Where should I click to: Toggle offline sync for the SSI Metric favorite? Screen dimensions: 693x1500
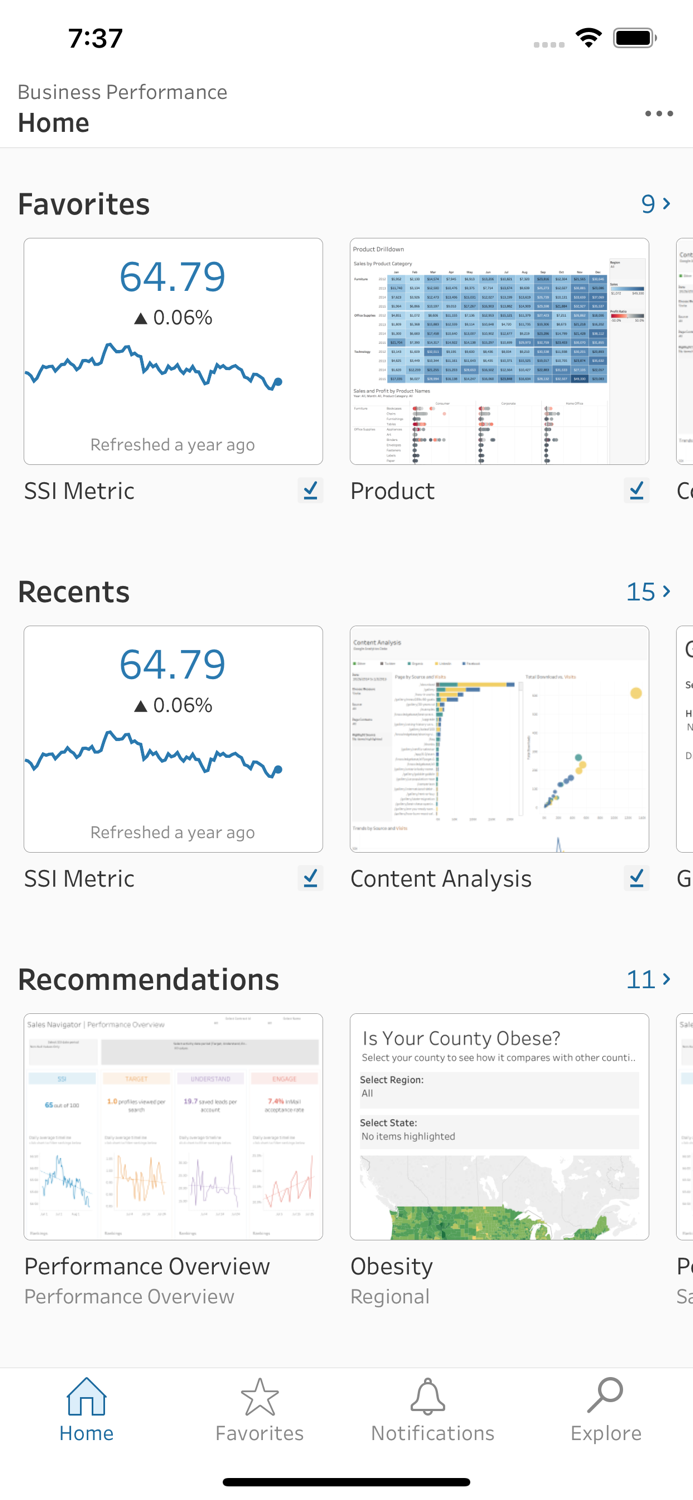click(311, 490)
